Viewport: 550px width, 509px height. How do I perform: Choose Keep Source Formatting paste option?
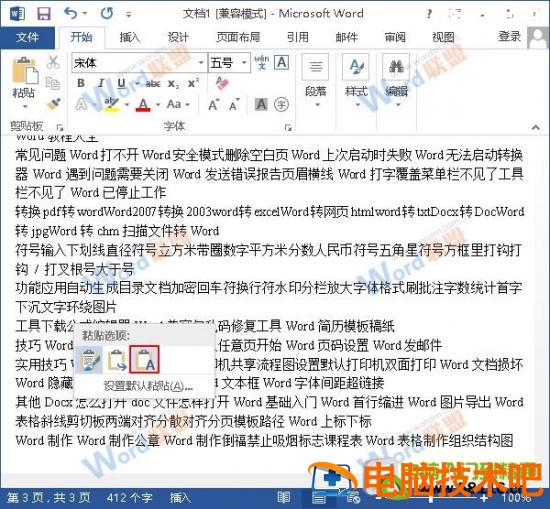point(89,360)
